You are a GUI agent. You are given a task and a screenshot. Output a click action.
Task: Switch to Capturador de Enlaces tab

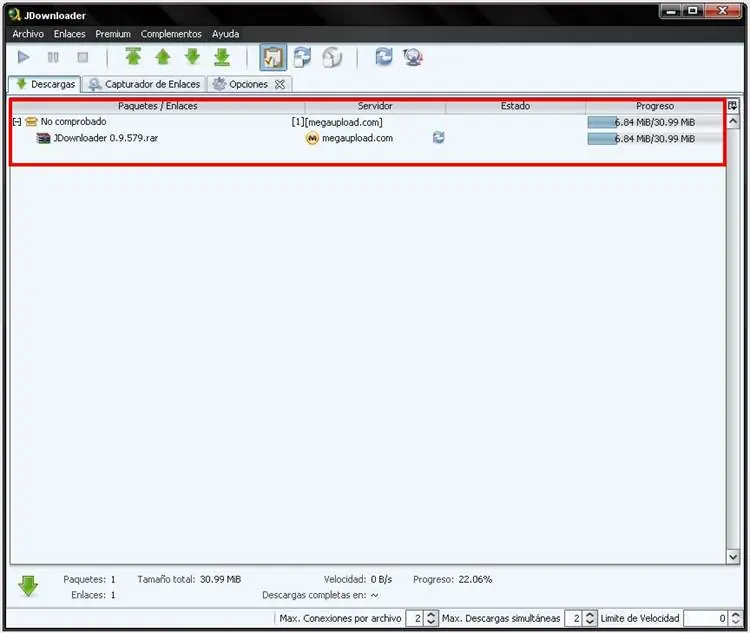pyautogui.click(x=144, y=84)
